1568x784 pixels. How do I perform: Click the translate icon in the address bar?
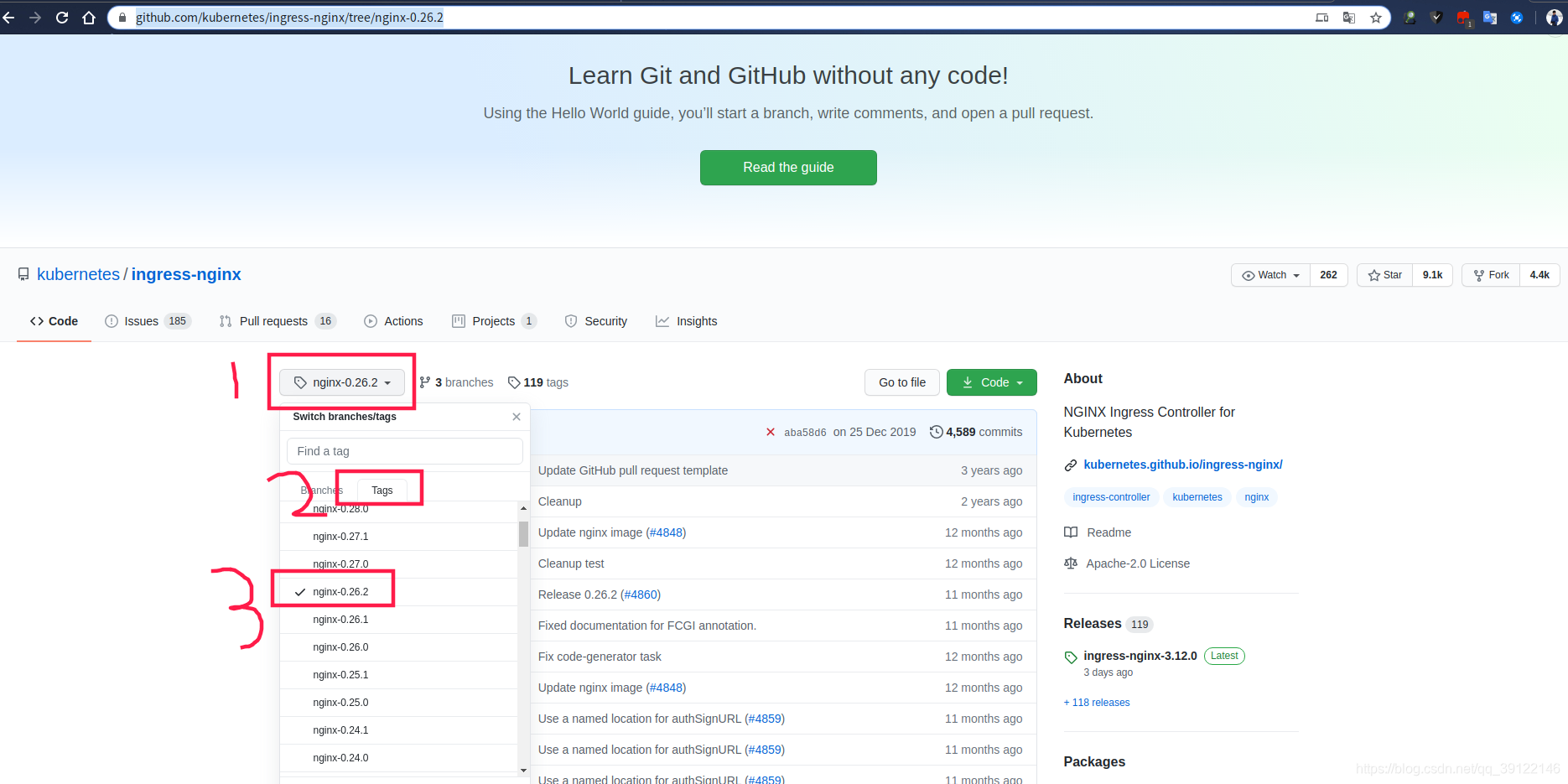[x=1349, y=18]
